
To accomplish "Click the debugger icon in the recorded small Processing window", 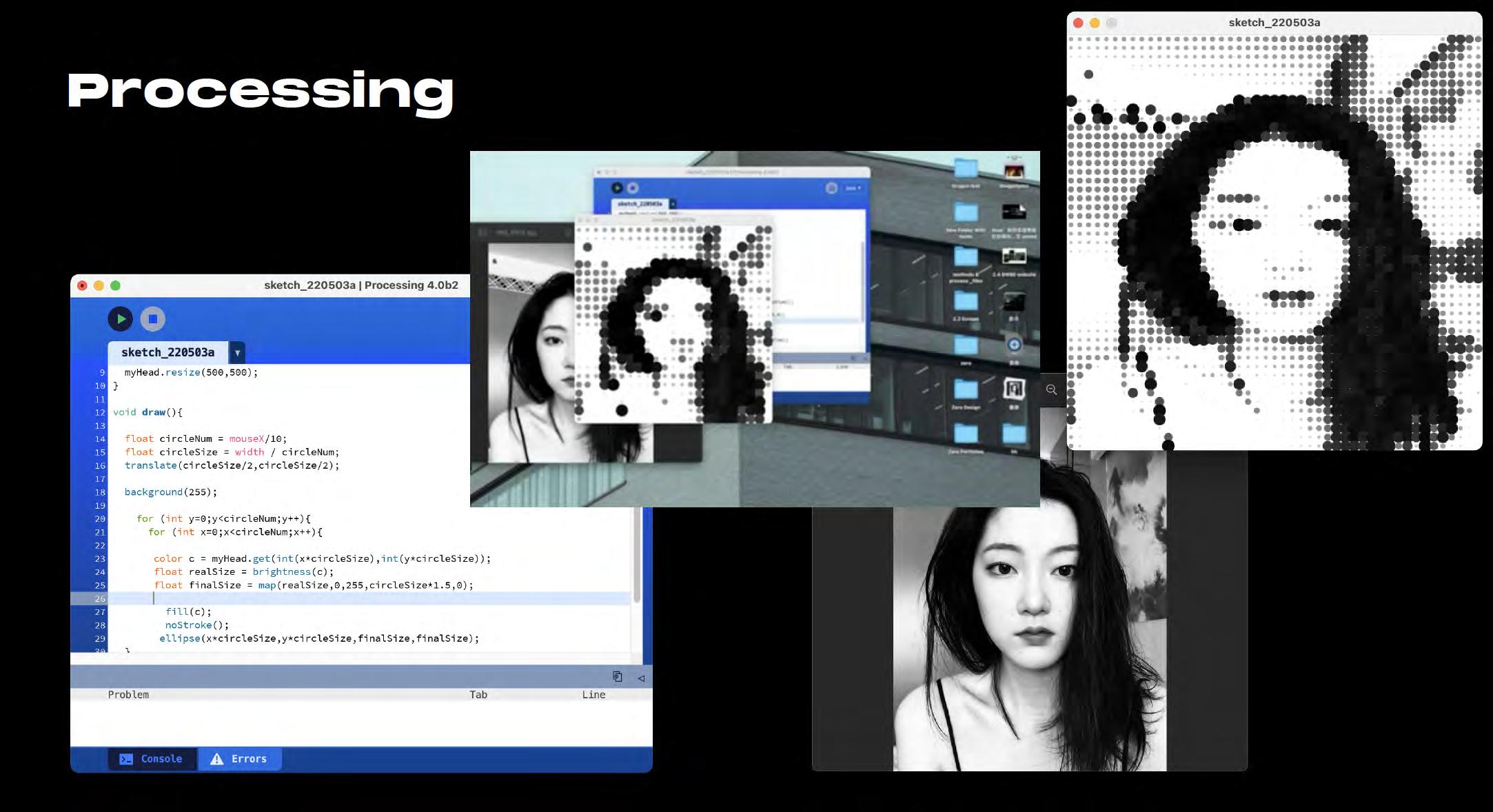I will pos(831,187).
